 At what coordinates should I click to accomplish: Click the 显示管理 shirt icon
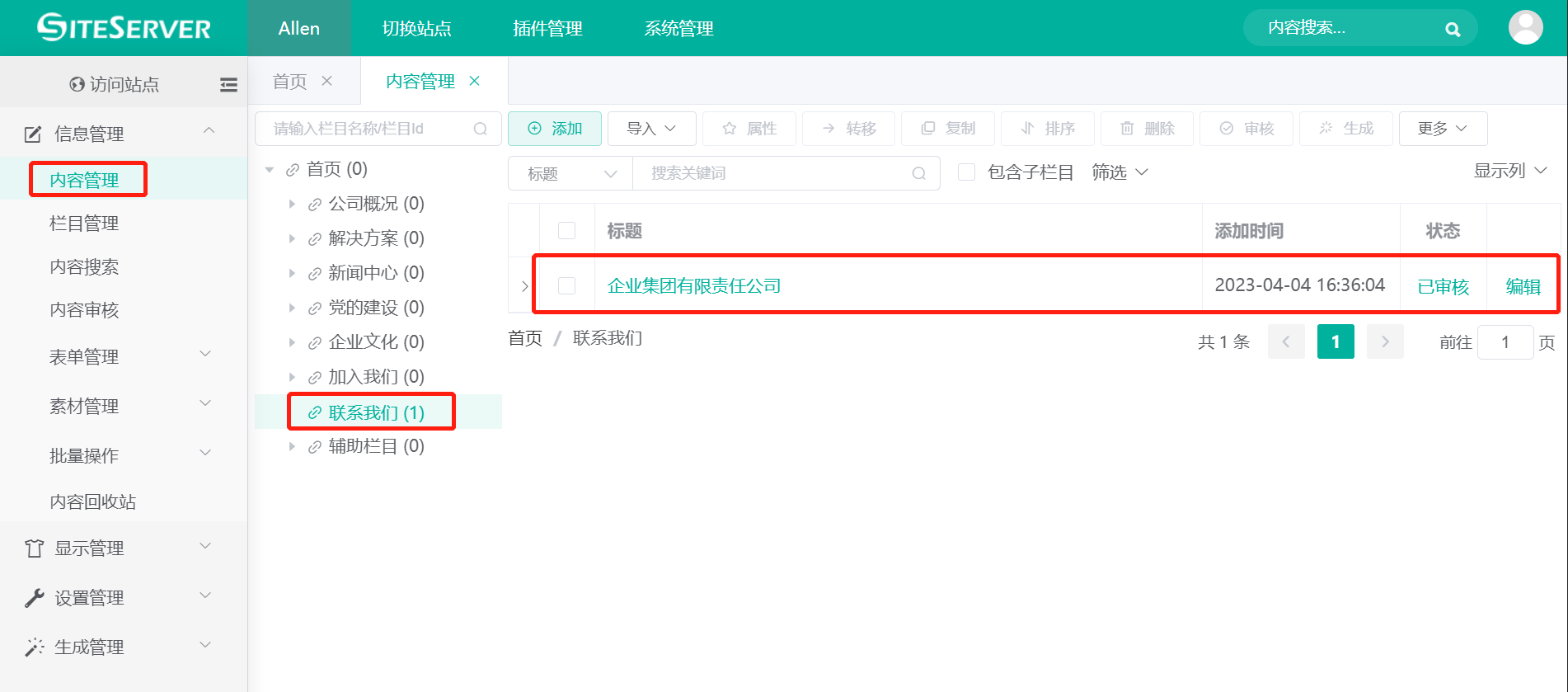pos(34,548)
